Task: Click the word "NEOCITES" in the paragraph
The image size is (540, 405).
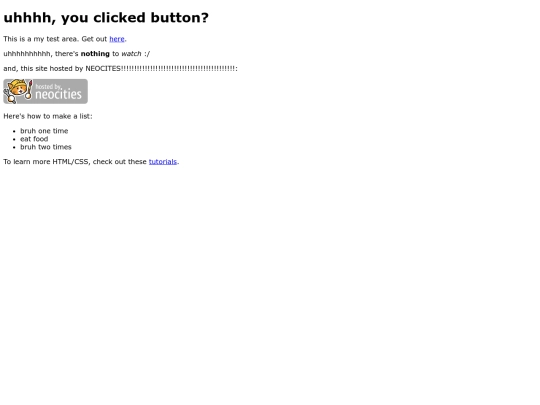Action: click(103, 69)
